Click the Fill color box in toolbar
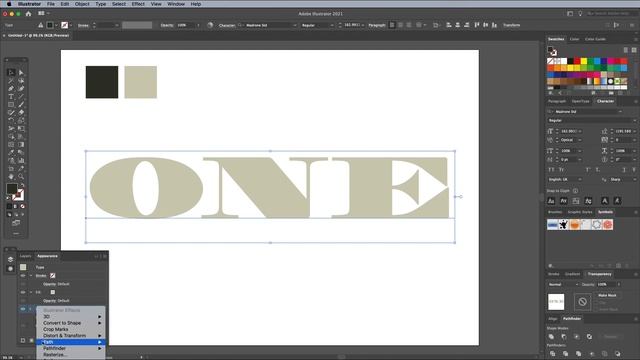This screenshot has height=360, width=640. 11,189
